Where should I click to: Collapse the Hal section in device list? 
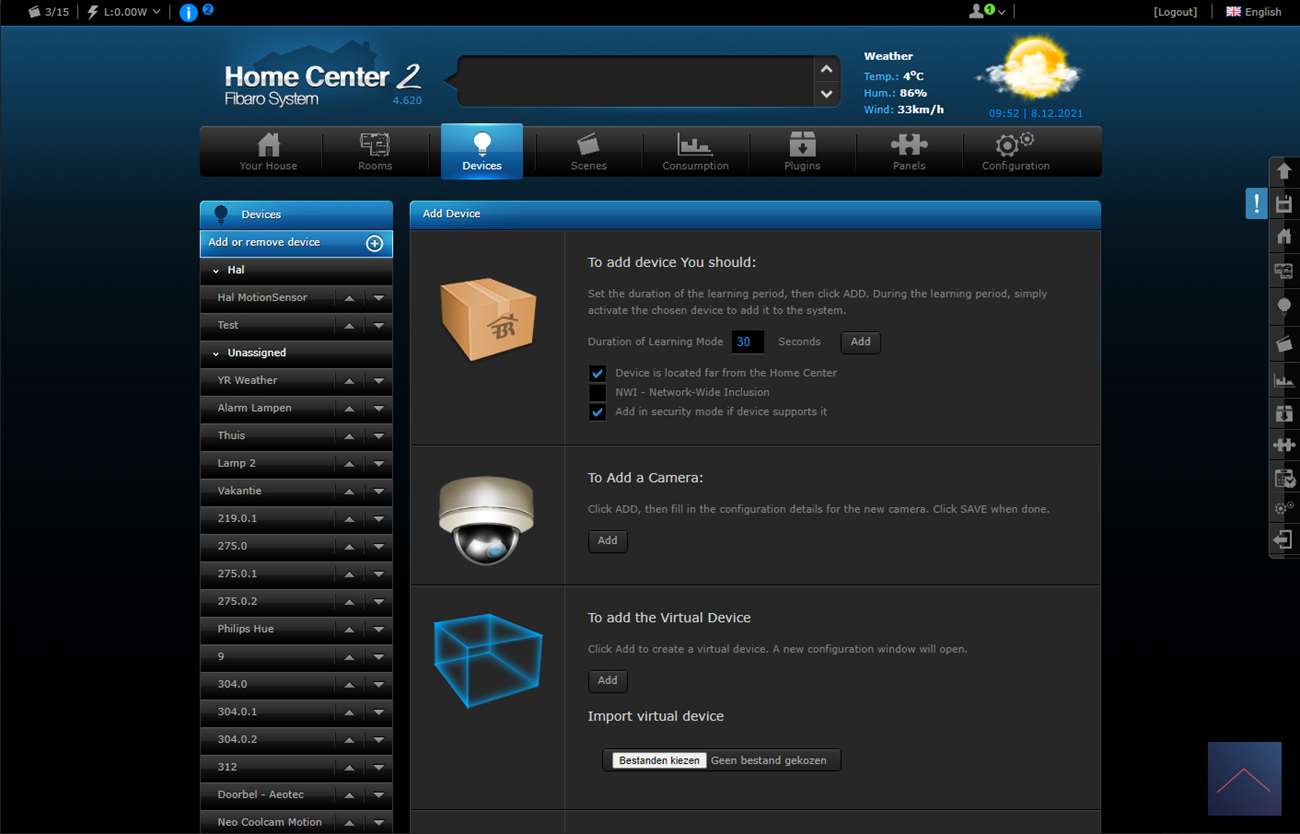pos(216,271)
